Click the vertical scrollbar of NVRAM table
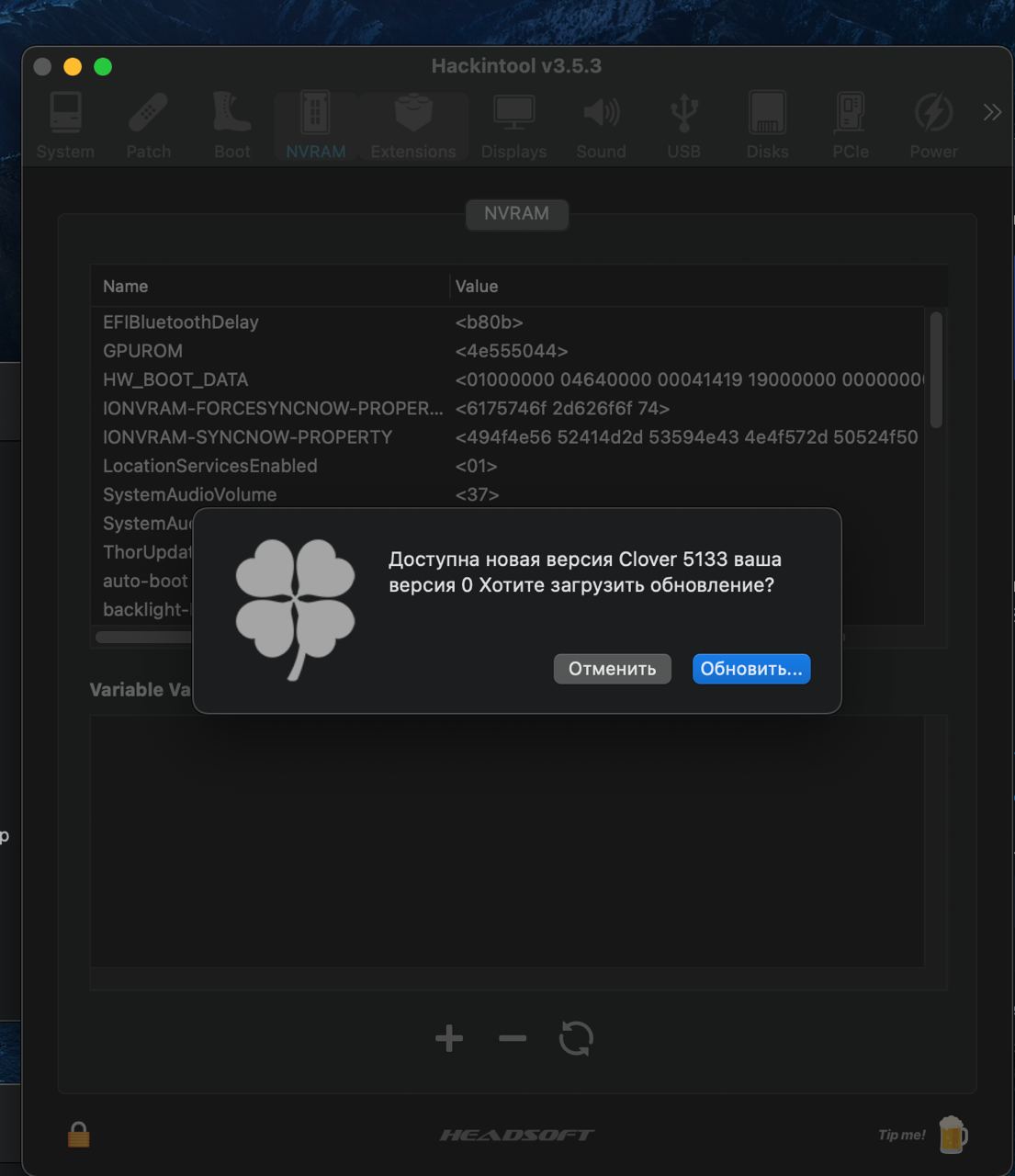The width and height of the screenshot is (1015, 1176). tap(936, 370)
